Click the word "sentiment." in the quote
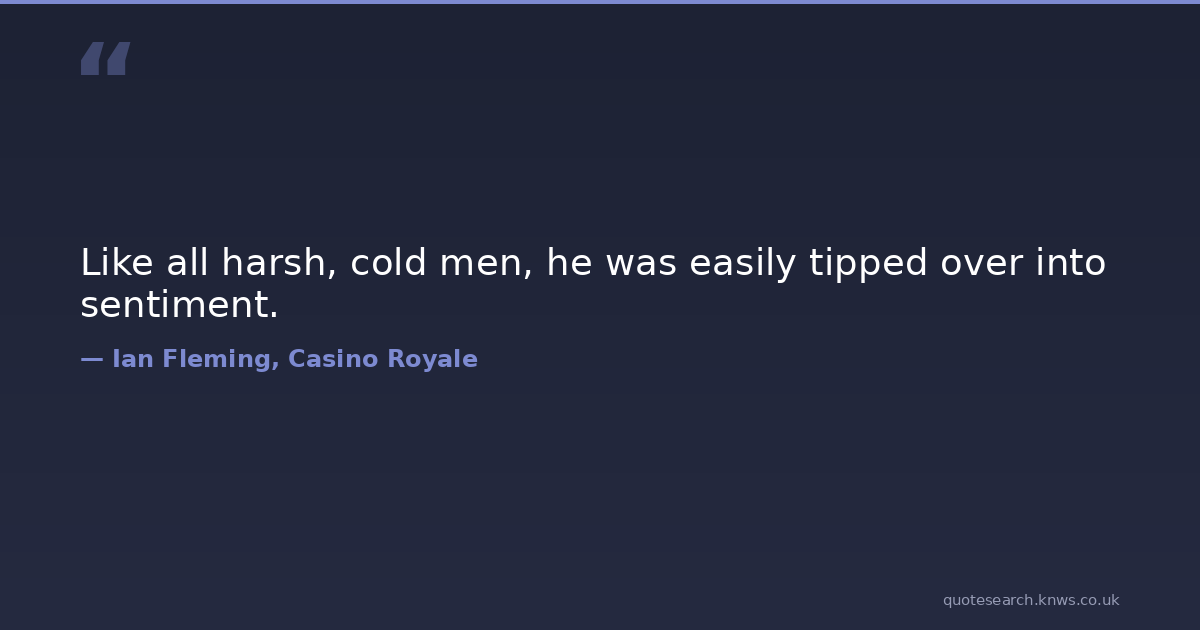 [179, 306]
